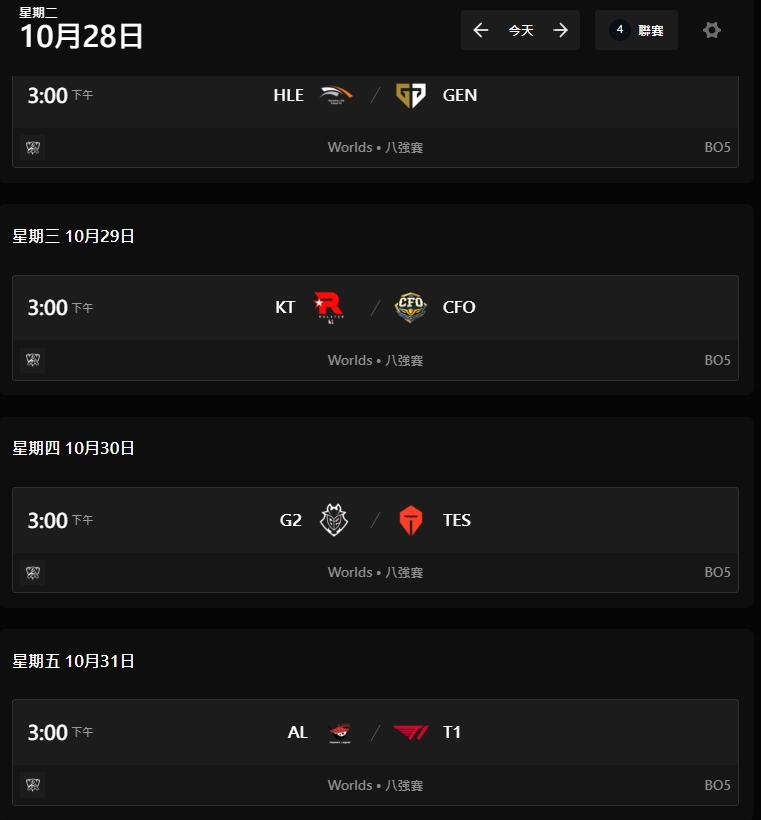
Task: Click the TES team logo
Action: (x=411, y=520)
